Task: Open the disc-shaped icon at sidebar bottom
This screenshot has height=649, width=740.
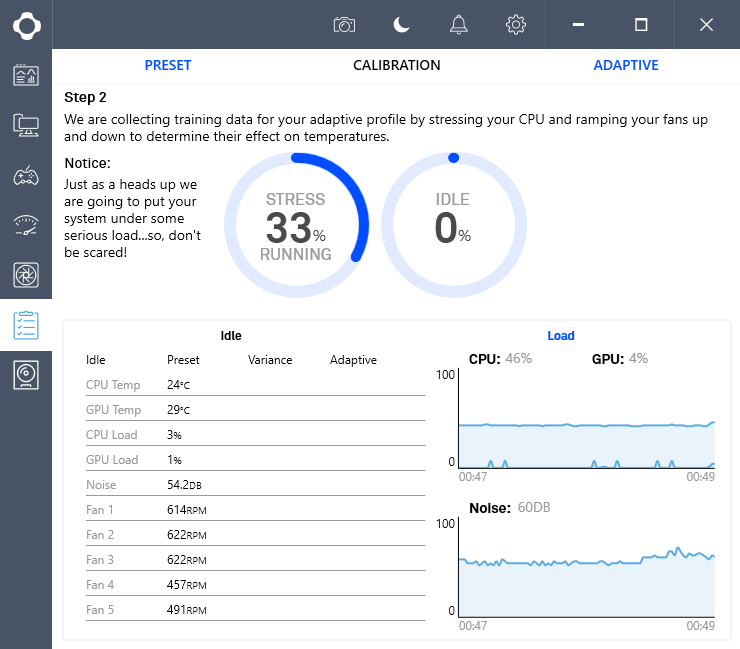Action: 26,375
